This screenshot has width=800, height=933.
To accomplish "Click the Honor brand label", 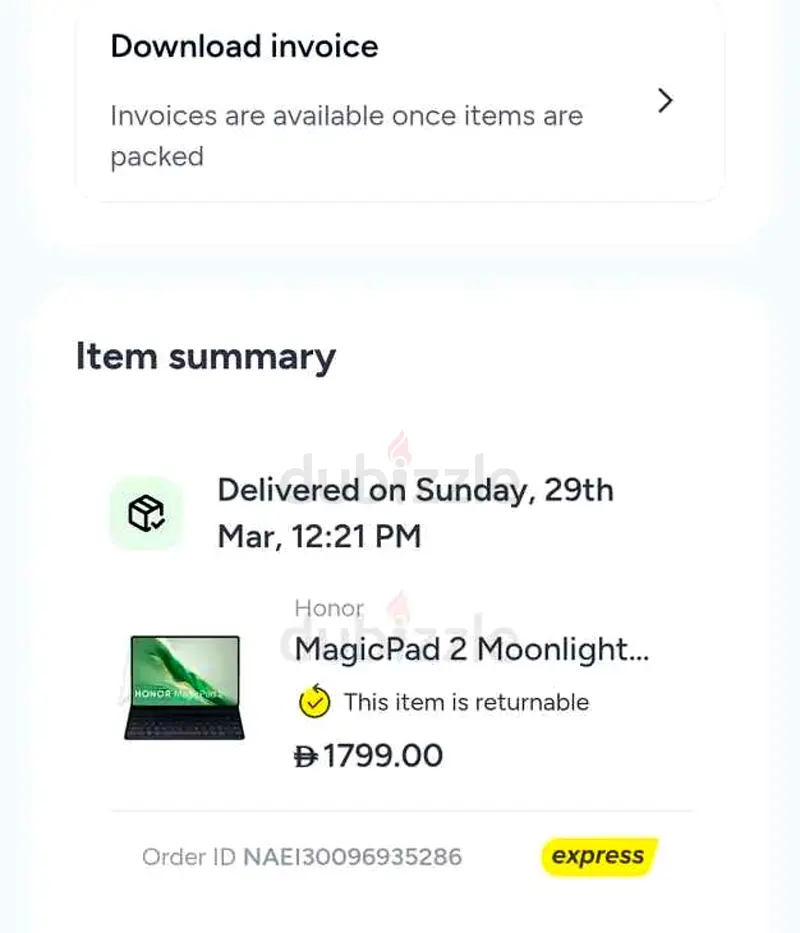I will pyautogui.click(x=329, y=608).
